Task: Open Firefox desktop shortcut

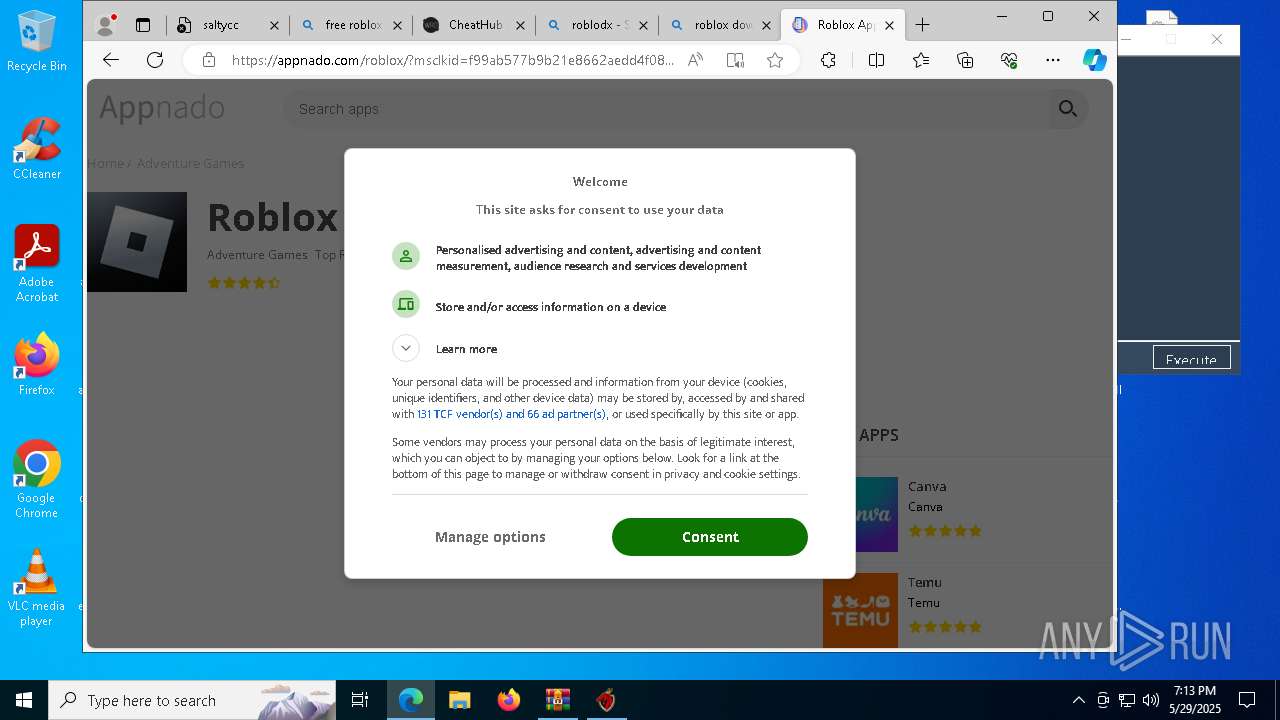Action: (x=37, y=364)
